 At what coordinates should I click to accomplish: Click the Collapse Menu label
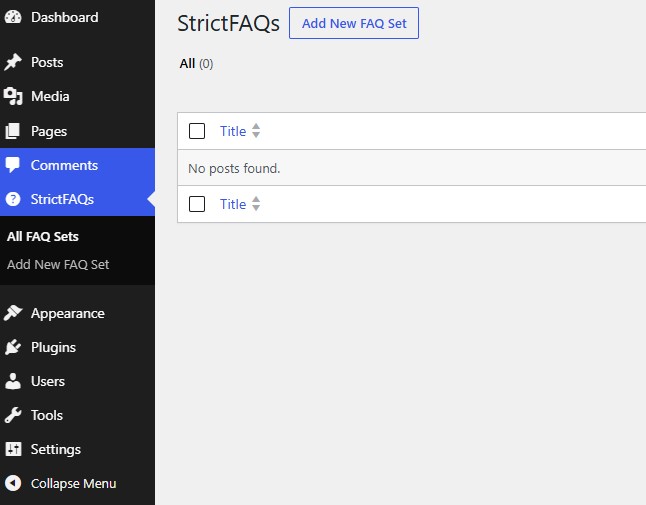[x=74, y=483]
